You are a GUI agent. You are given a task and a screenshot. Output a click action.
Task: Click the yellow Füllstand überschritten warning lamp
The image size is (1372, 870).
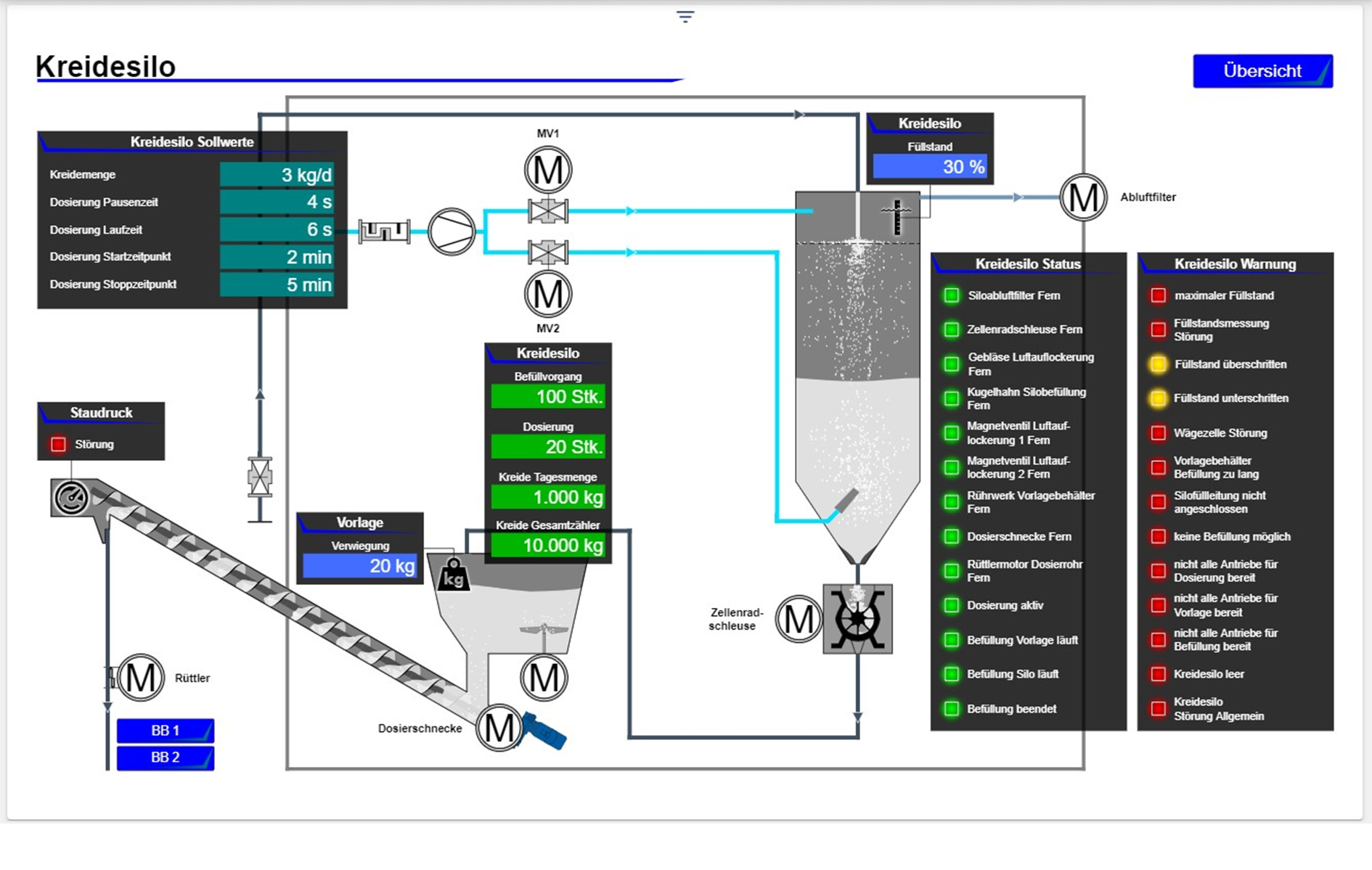coord(1159,365)
